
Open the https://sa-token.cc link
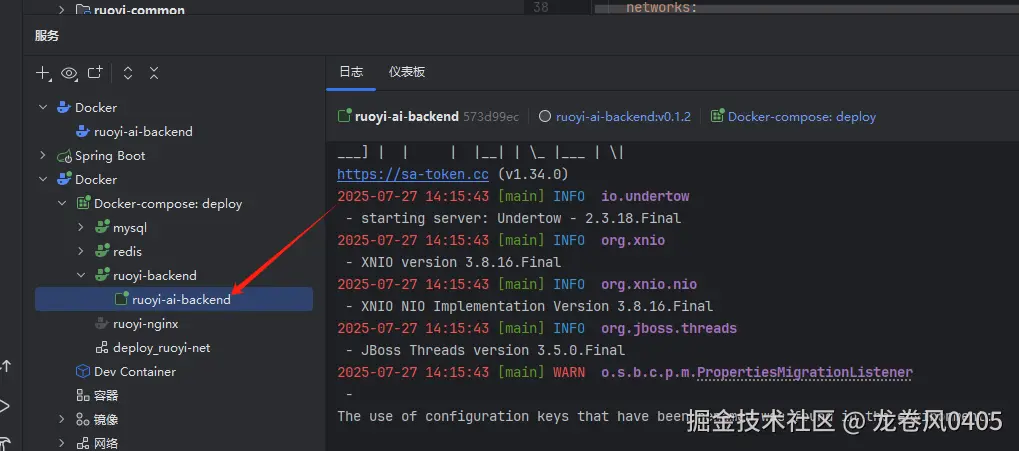tap(413, 174)
